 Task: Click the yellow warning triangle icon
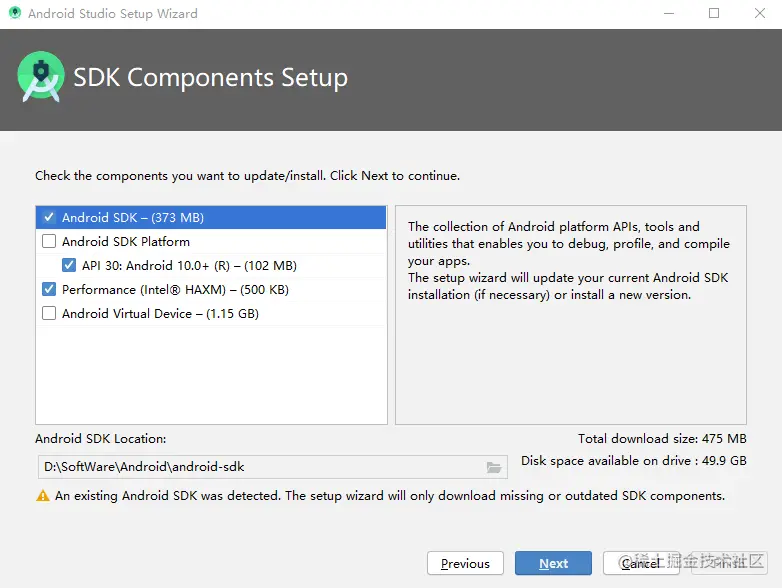pyautogui.click(x=43, y=496)
